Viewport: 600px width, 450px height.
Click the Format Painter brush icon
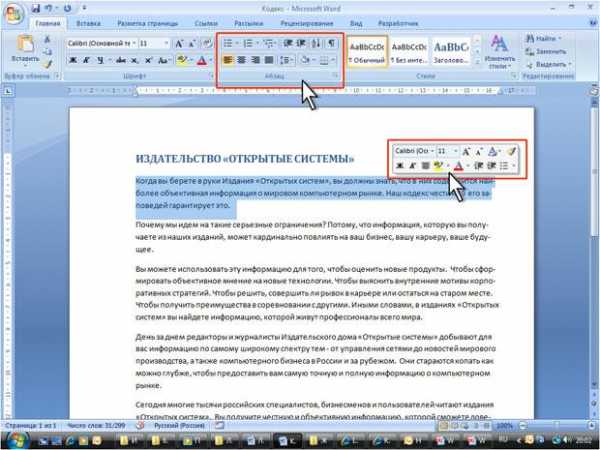(x=47, y=64)
